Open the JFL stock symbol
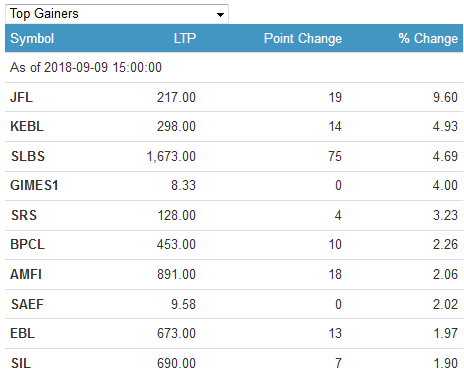 21,97
